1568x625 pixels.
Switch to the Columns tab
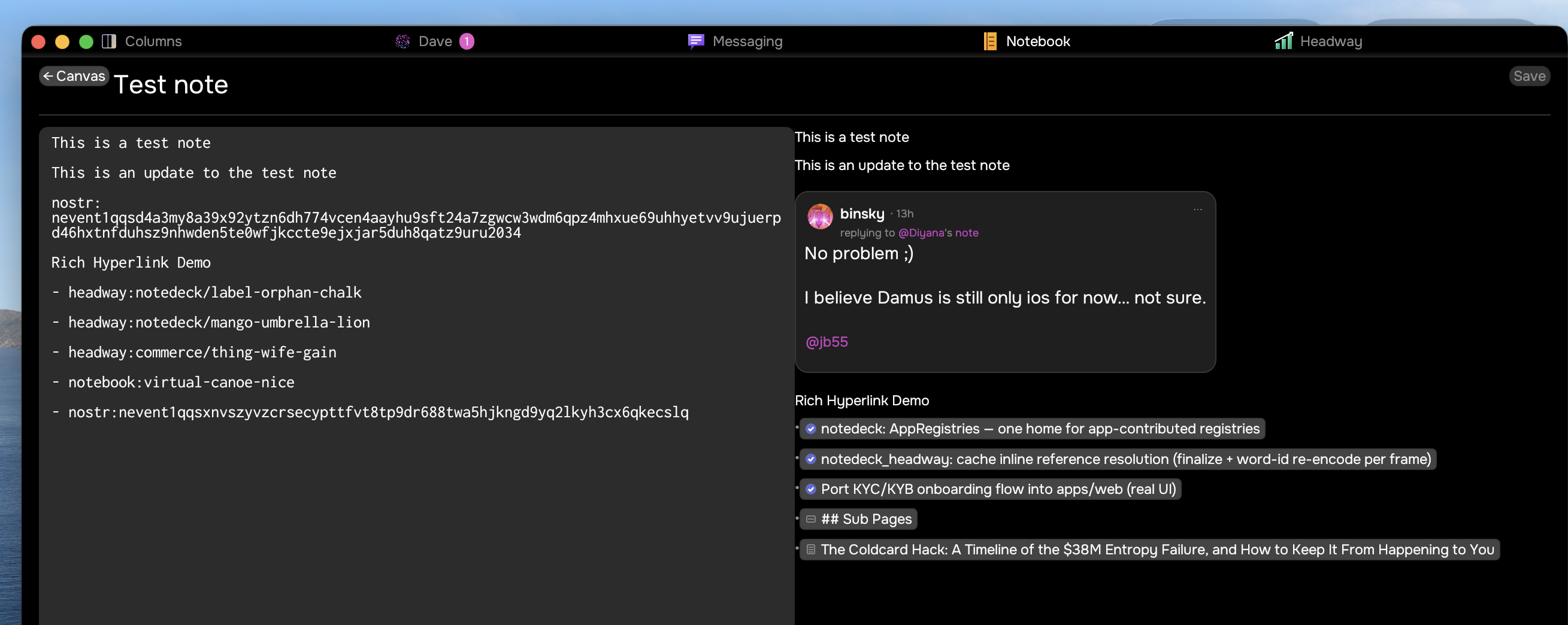[x=143, y=41]
